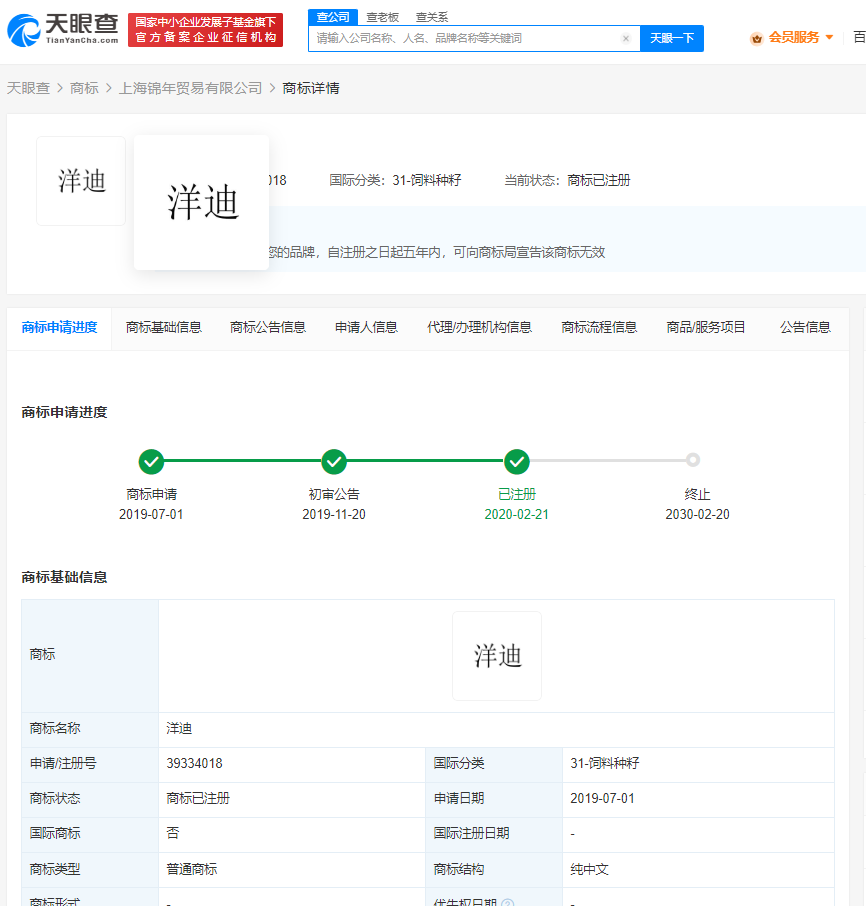This screenshot has width=866, height=906.
Task: Open 会员服务 link
Action: click(x=793, y=38)
